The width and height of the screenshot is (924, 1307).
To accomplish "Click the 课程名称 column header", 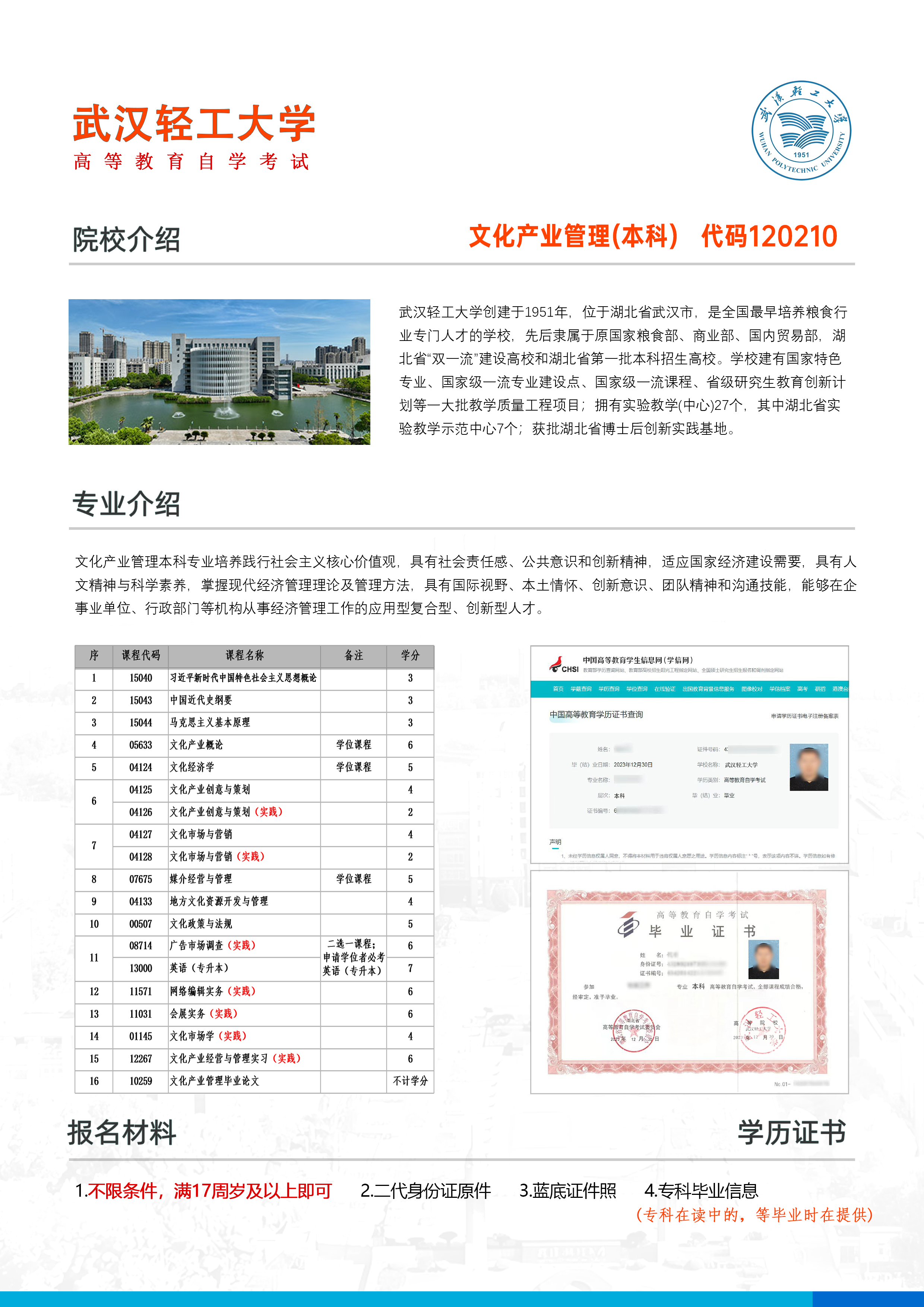I will (244, 656).
